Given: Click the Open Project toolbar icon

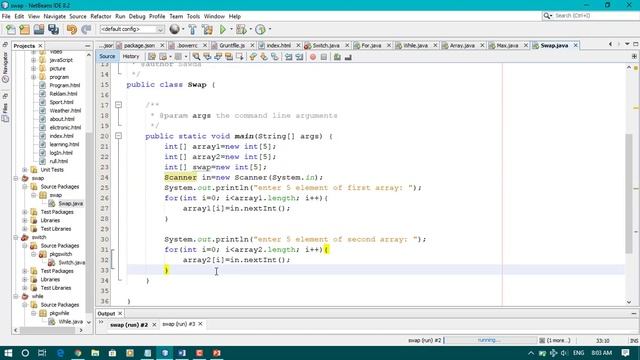Looking at the screenshot, I should 39,29.
